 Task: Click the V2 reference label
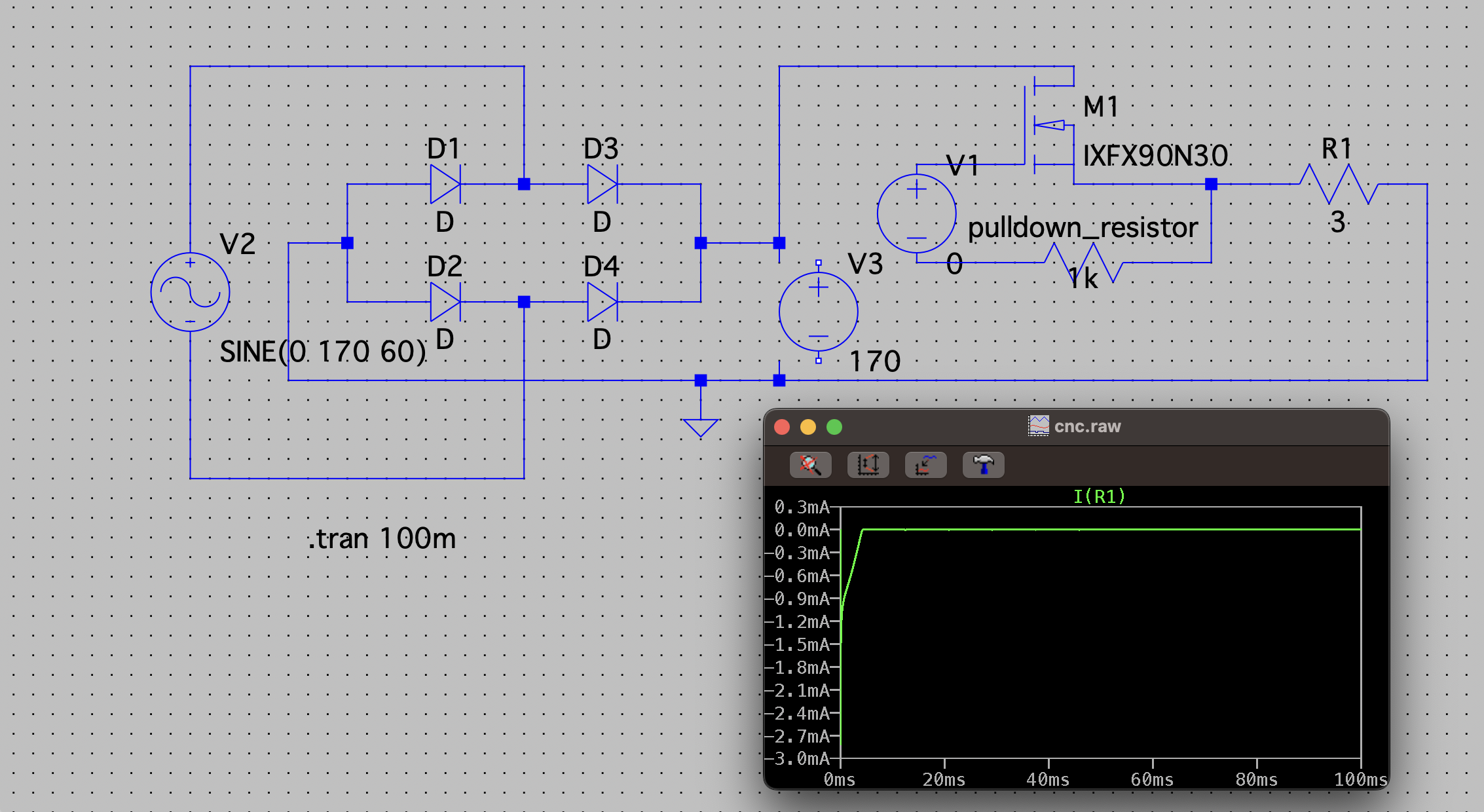(x=238, y=244)
